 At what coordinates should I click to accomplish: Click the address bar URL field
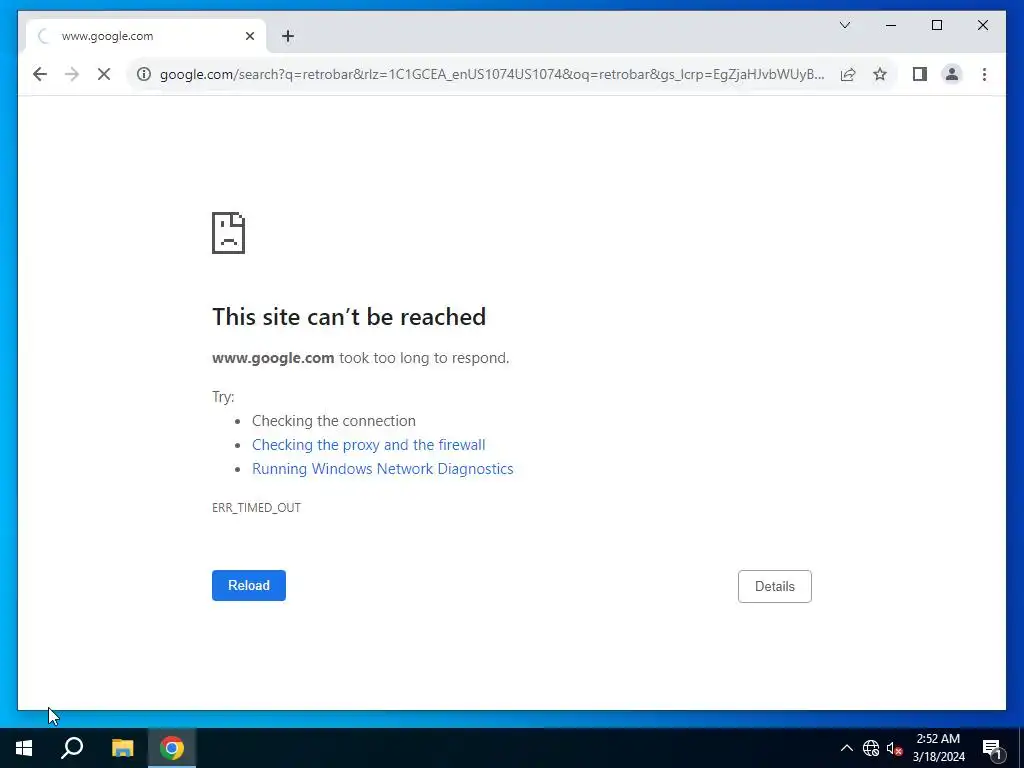click(492, 74)
